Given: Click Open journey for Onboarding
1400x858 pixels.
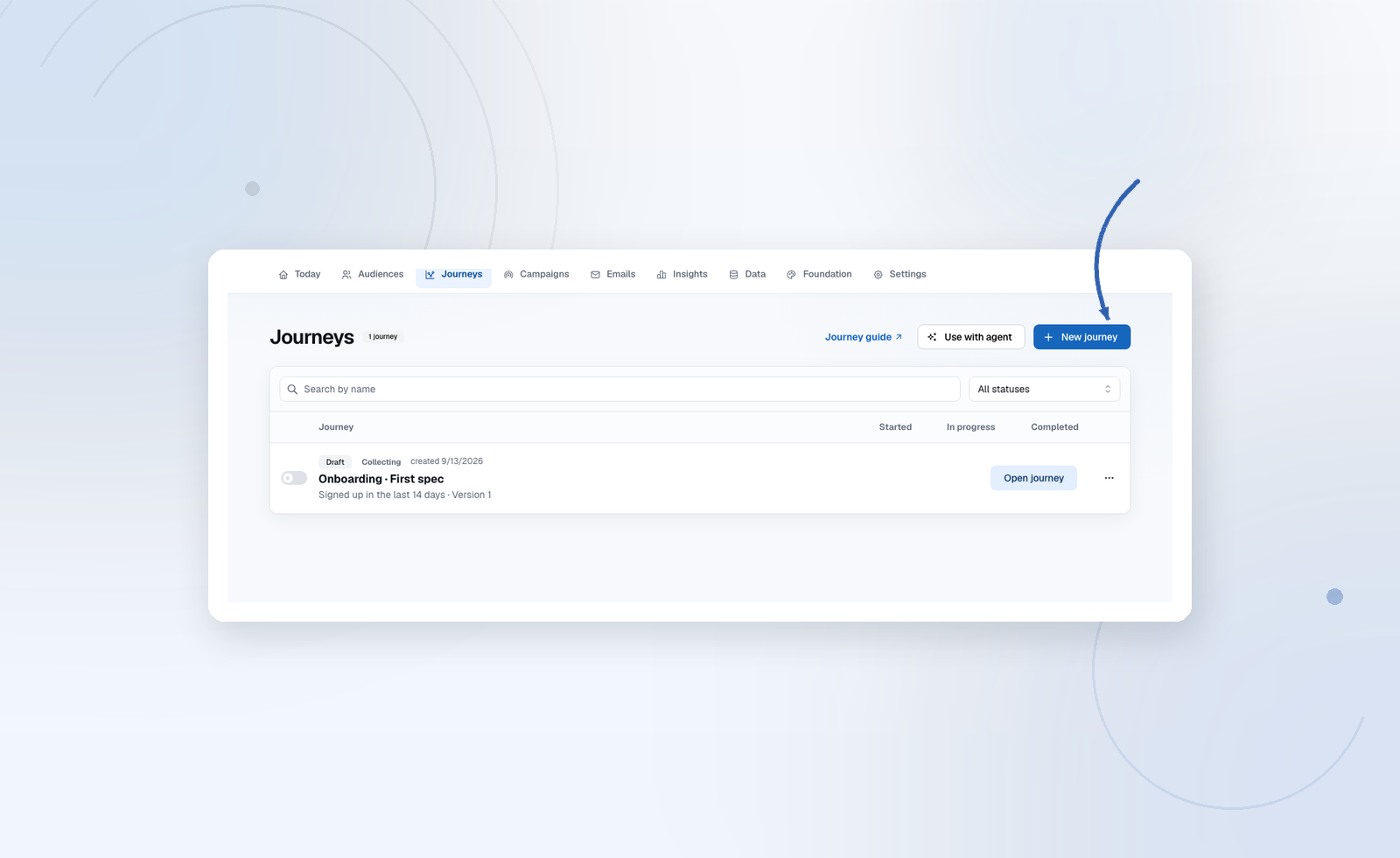Looking at the screenshot, I should [1033, 478].
